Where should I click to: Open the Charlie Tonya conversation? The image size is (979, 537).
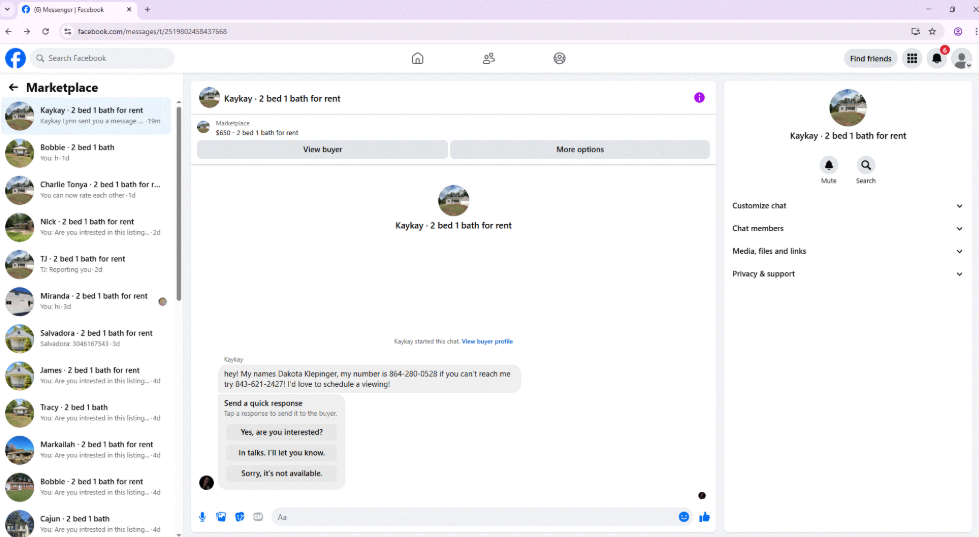point(86,190)
